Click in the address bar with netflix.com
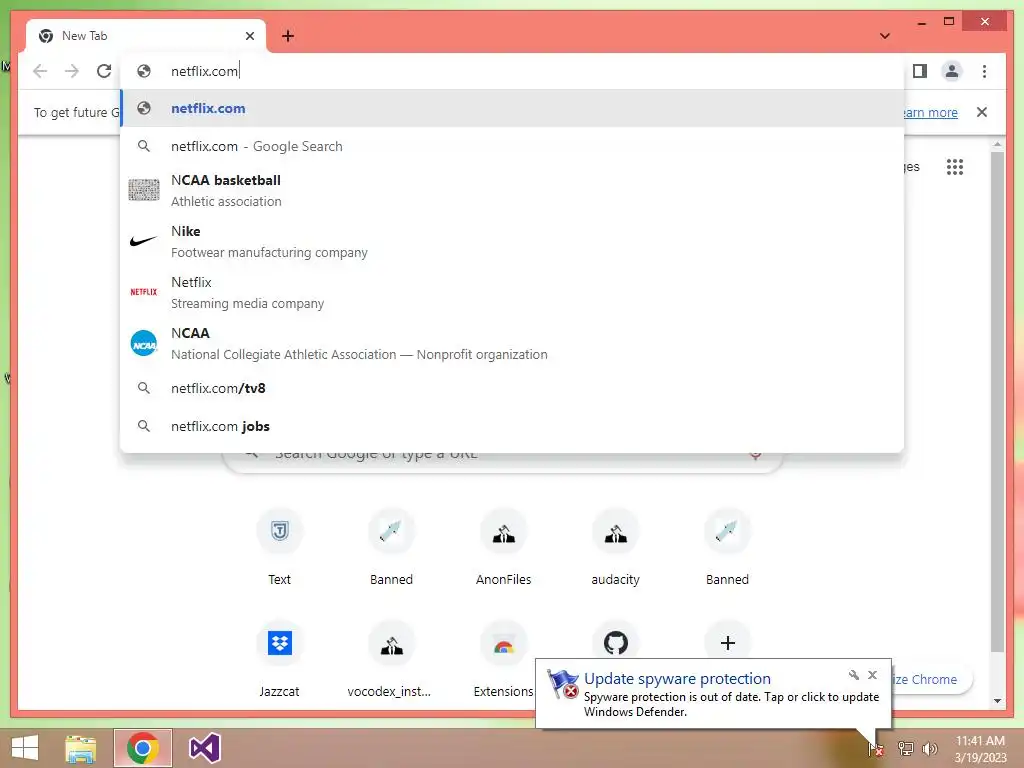 pyautogui.click(x=513, y=71)
